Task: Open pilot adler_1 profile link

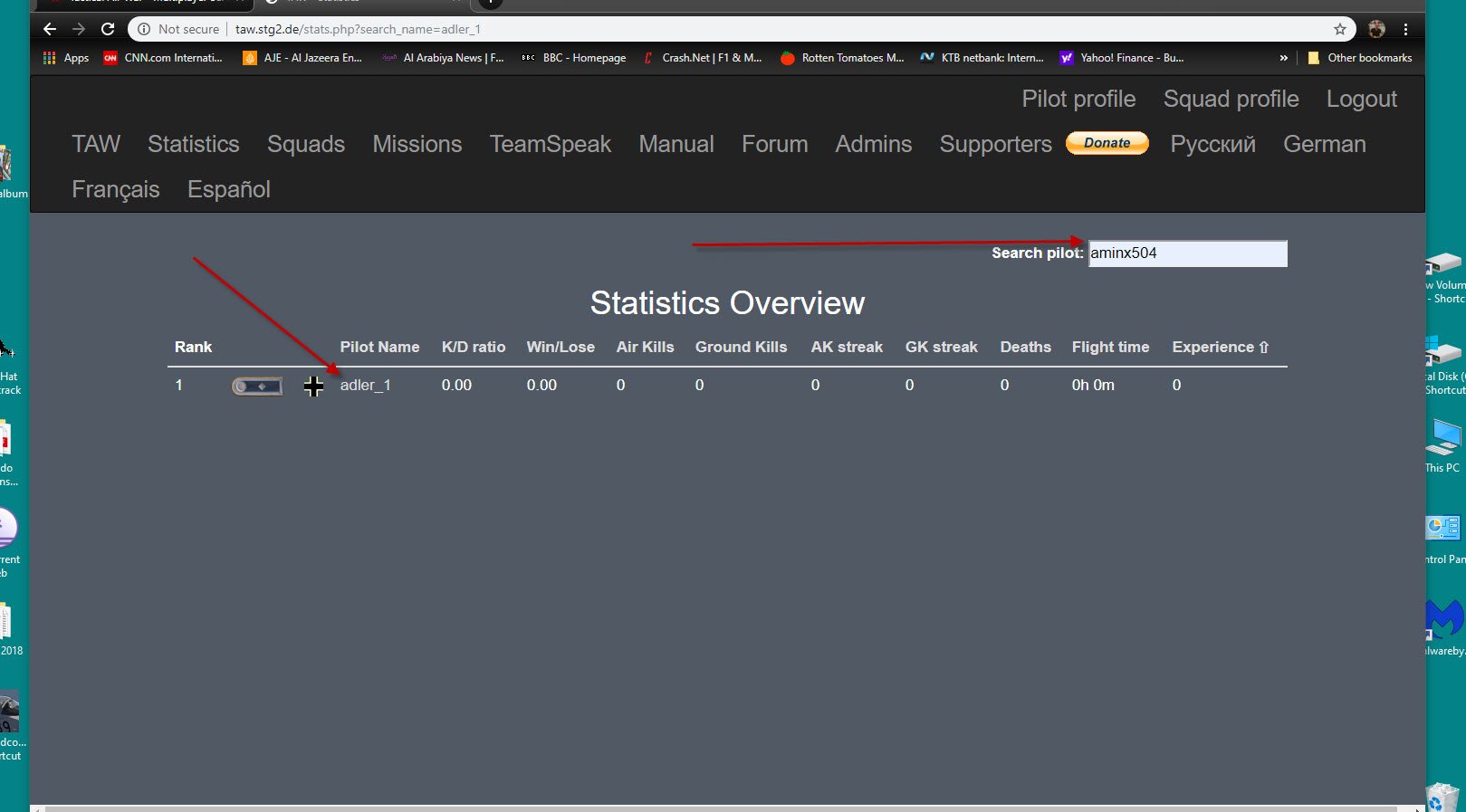Action: 365,386
